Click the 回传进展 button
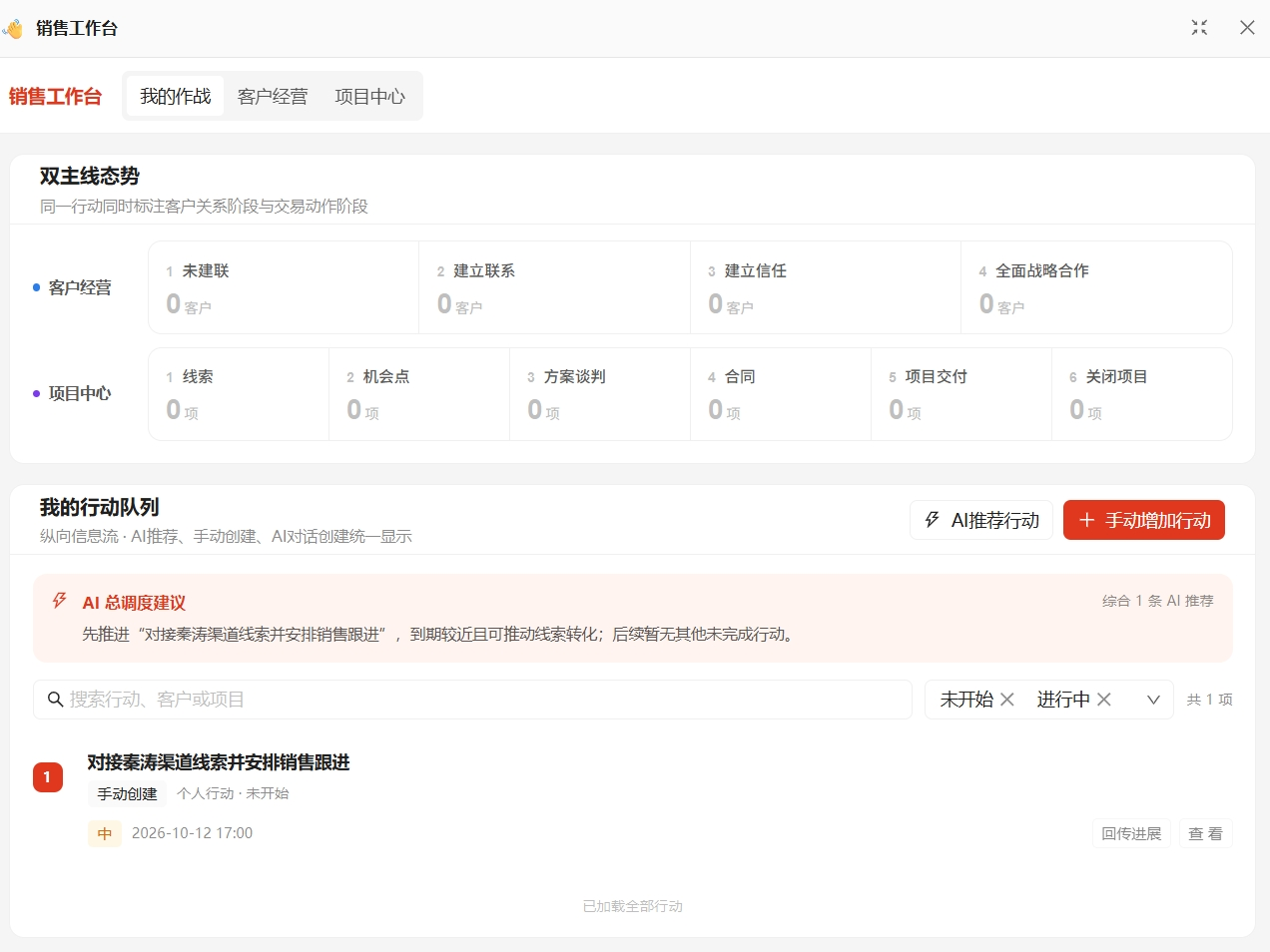The width and height of the screenshot is (1270, 952). coord(1131,834)
